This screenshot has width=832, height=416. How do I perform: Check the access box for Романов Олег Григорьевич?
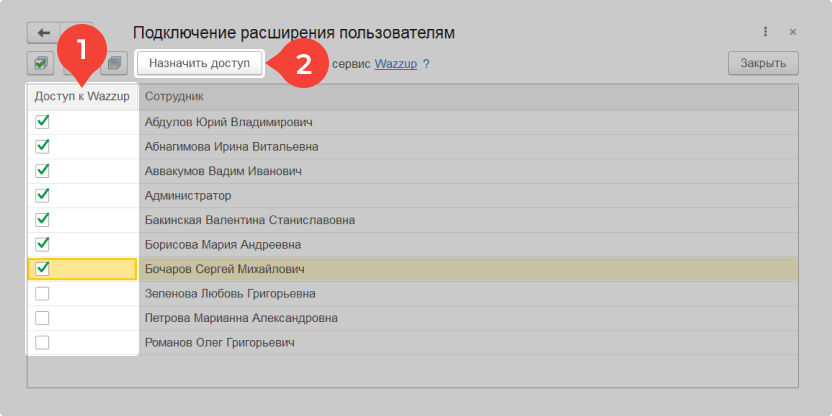coord(42,342)
